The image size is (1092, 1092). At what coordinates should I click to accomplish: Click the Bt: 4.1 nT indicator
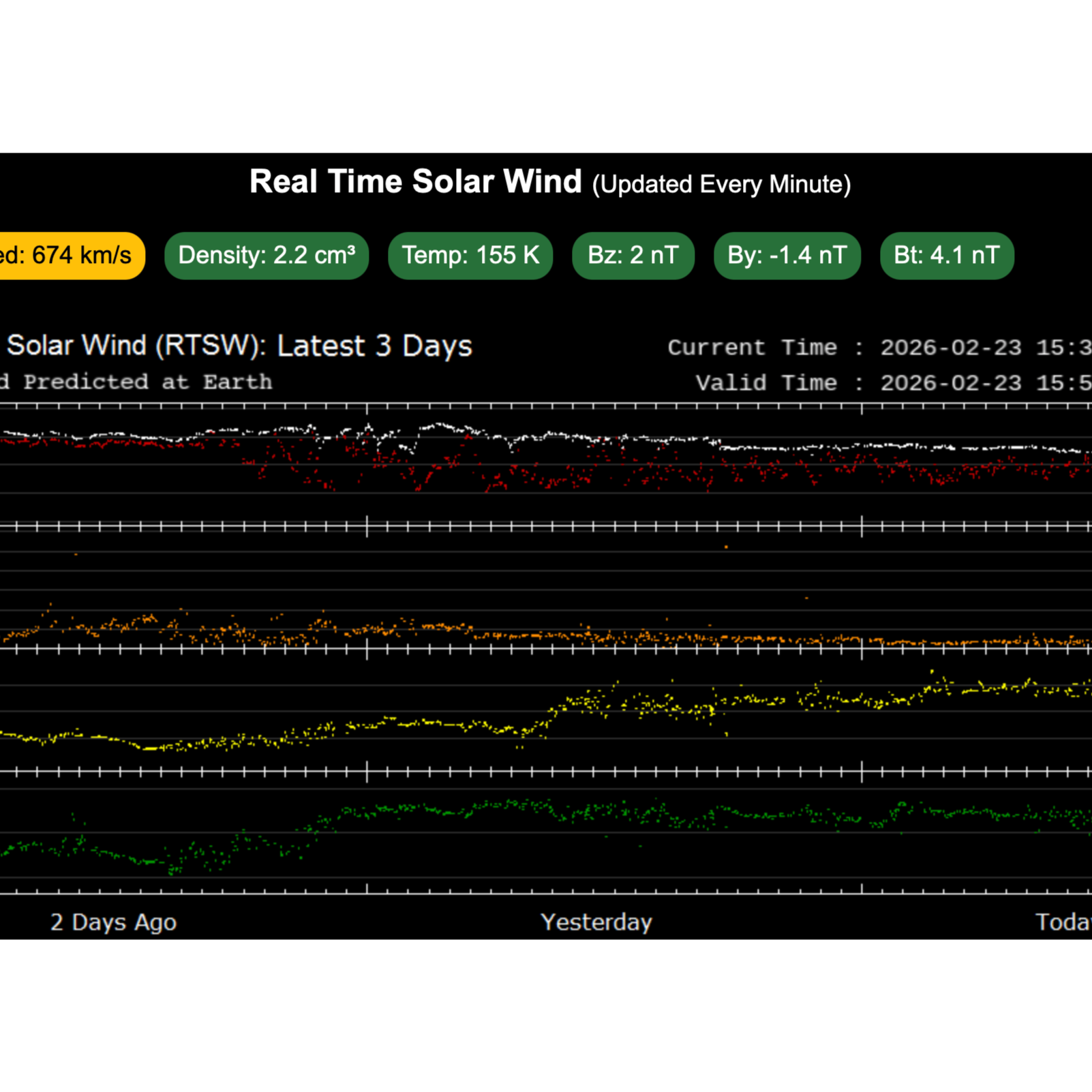[947, 256]
